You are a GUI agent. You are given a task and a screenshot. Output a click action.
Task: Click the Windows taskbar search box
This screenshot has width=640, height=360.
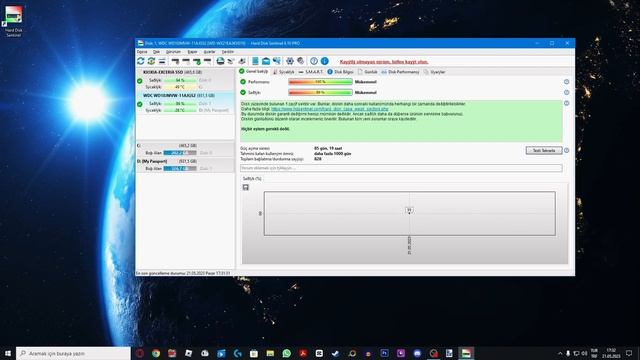(73, 353)
